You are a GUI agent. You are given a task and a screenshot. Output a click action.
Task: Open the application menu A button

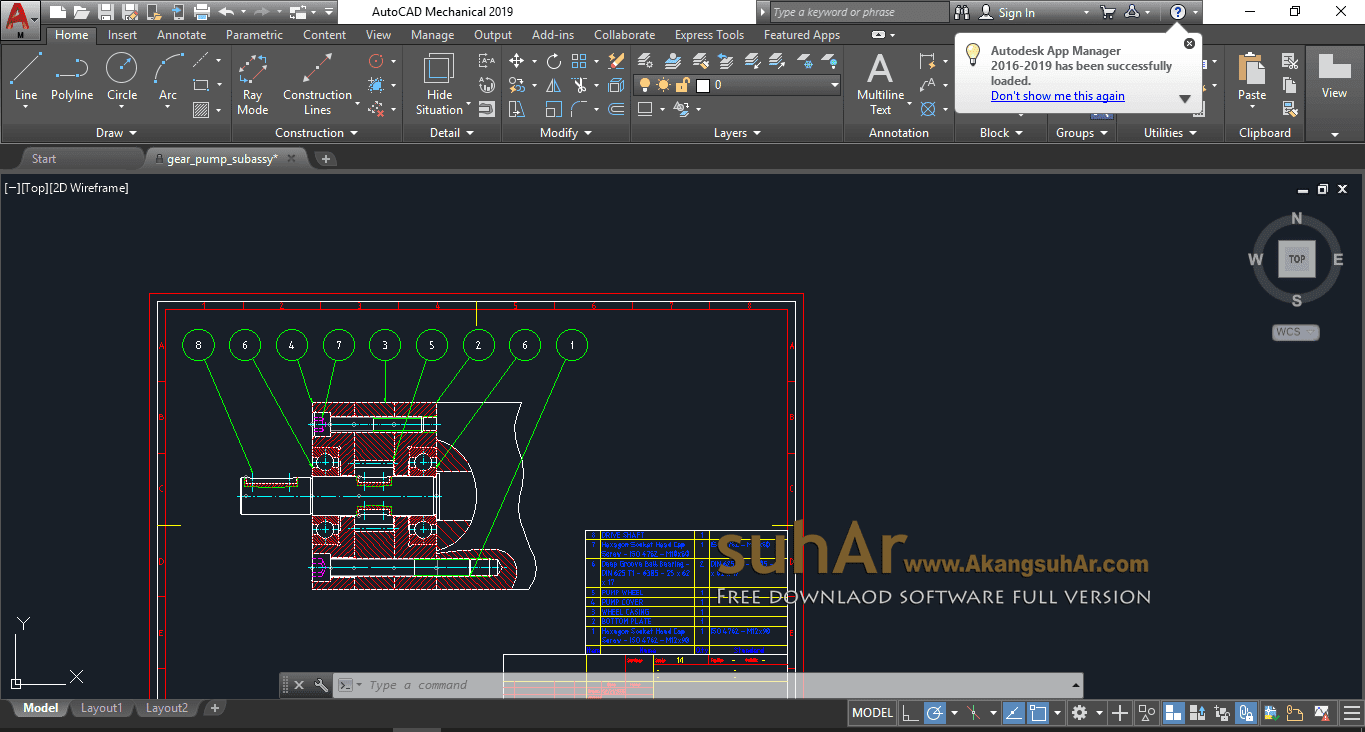(21, 18)
